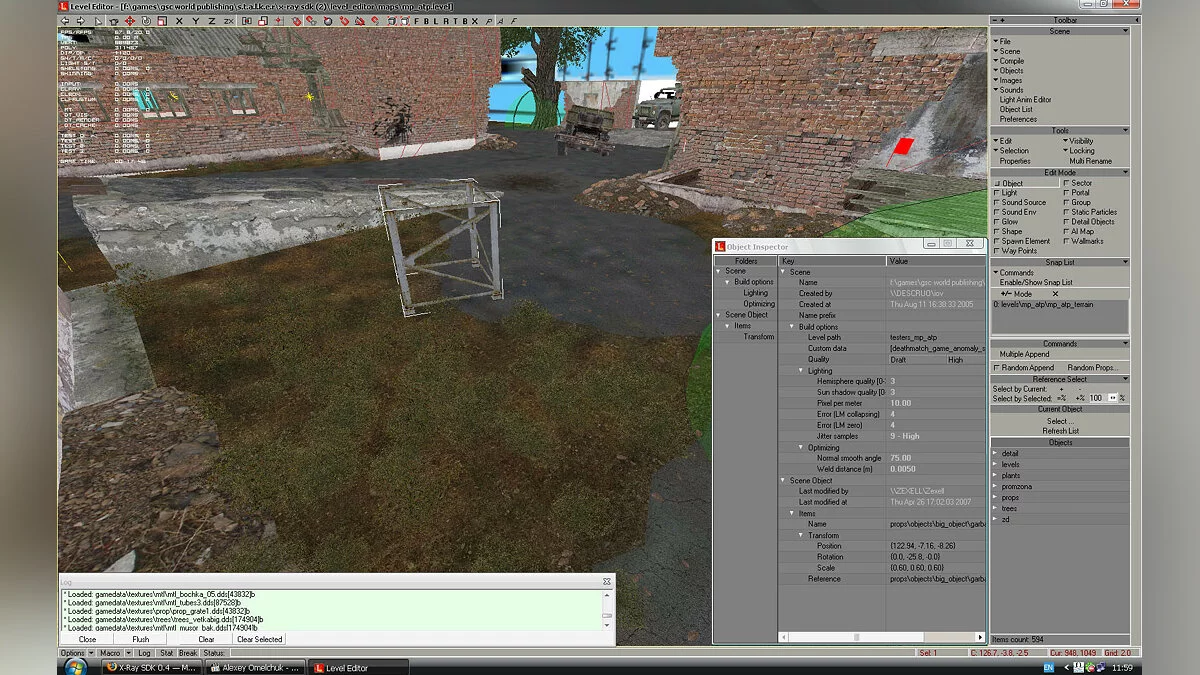
Task: Click the EN language tray indicator
Action: coord(1048,667)
